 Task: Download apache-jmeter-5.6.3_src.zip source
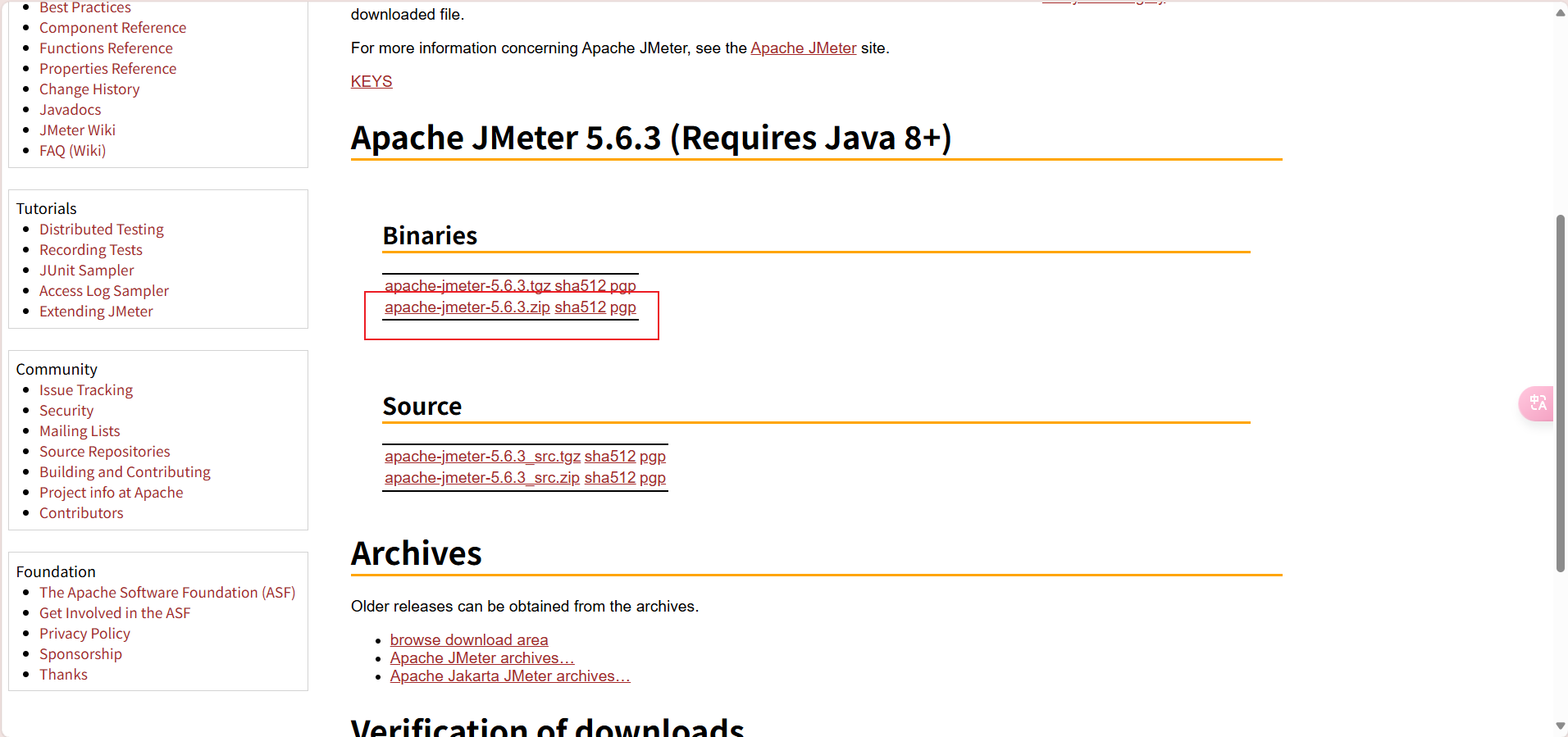click(482, 478)
